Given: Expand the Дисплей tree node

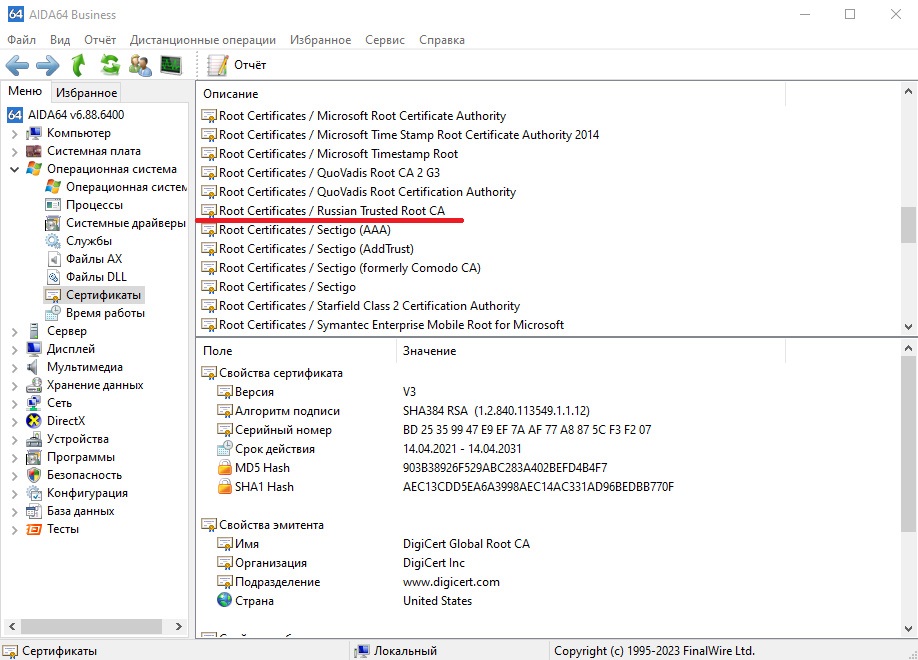Looking at the screenshot, I should click(x=14, y=350).
